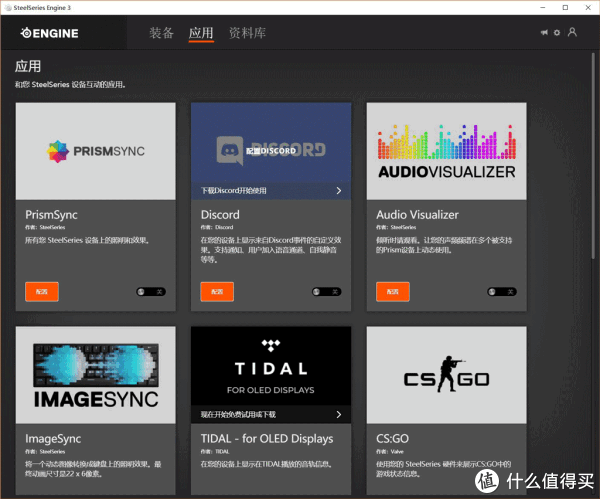Click the ImageSync app title
This screenshot has height=499, width=600.
(x=53, y=439)
